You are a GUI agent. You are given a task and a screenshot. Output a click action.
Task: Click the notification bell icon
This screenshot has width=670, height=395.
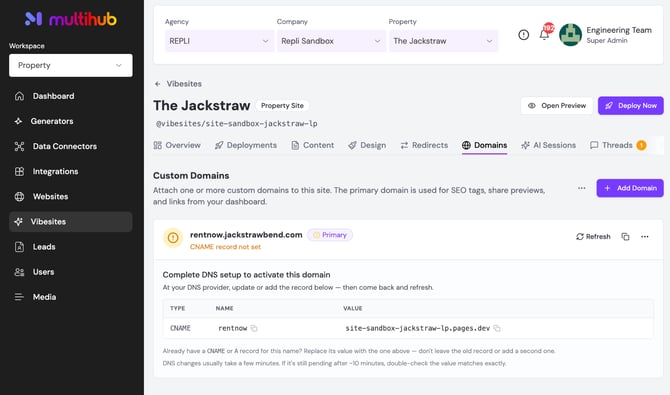[x=544, y=35]
